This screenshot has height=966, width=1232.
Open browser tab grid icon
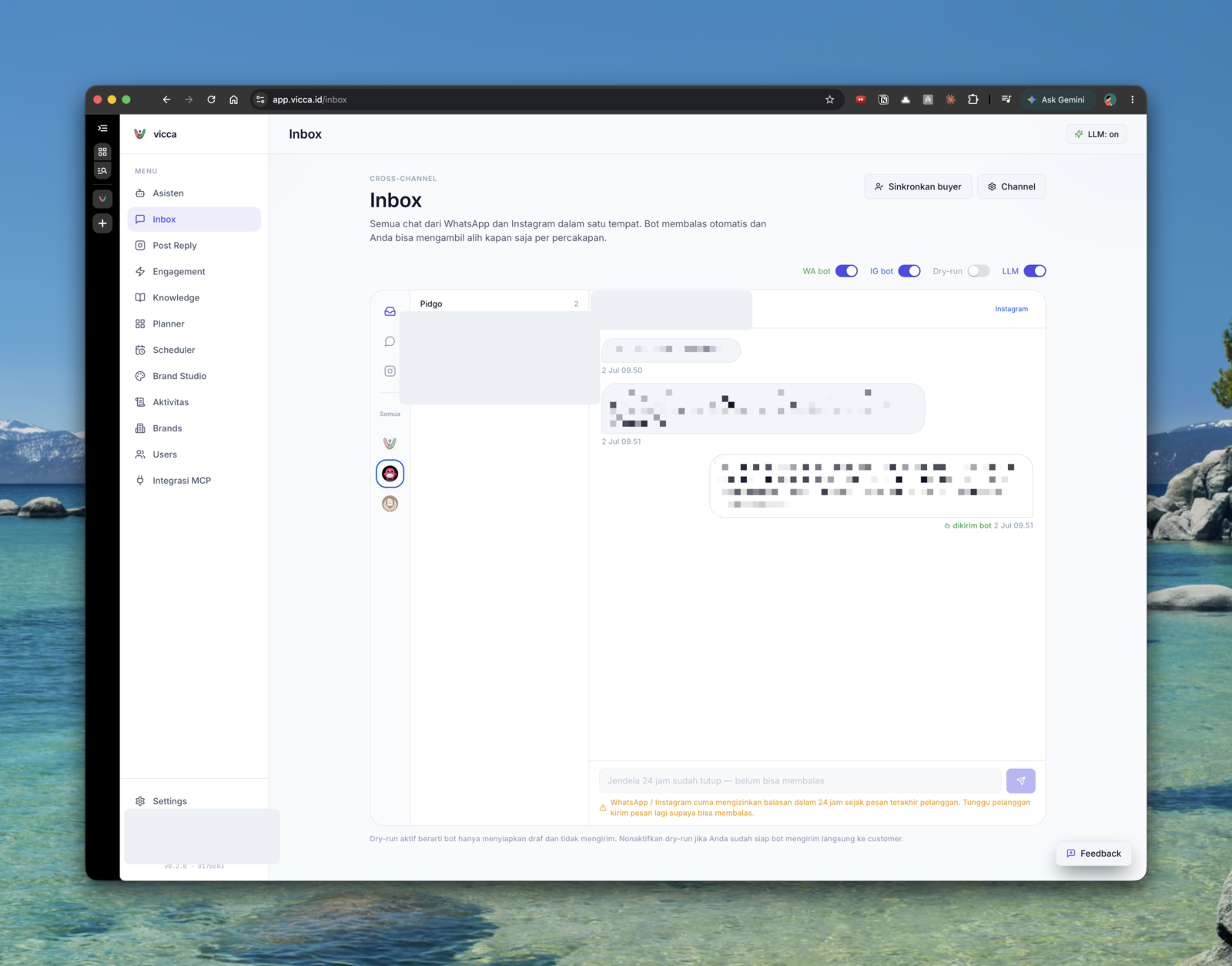click(102, 152)
